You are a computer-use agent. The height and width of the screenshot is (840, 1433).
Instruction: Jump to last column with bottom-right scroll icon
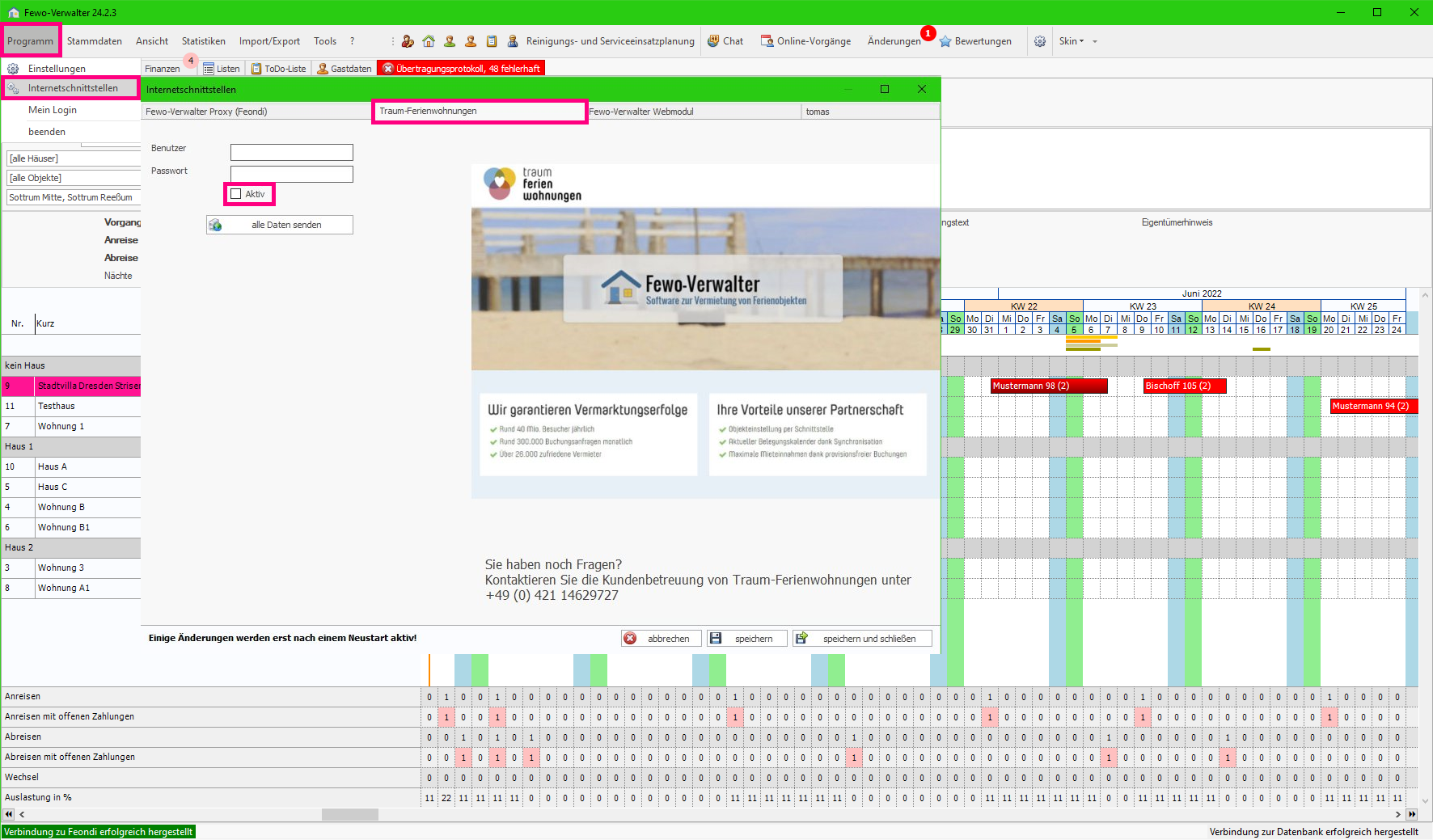(x=1412, y=814)
